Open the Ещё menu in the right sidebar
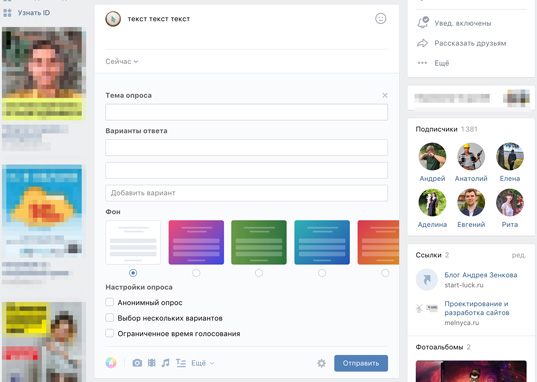The height and width of the screenshot is (382, 537). pyautogui.click(x=441, y=63)
